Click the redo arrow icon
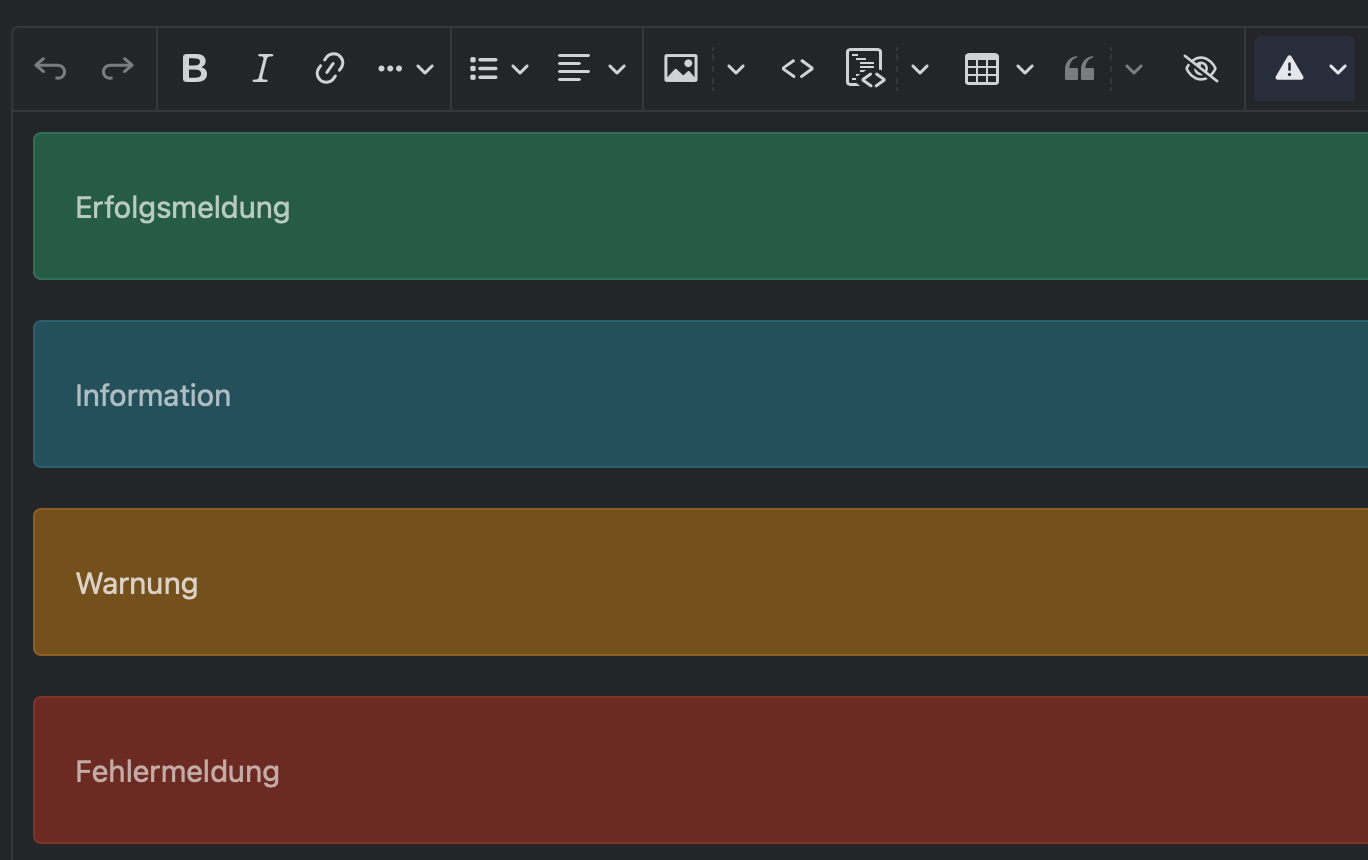The image size is (1368, 860). (118, 69)
